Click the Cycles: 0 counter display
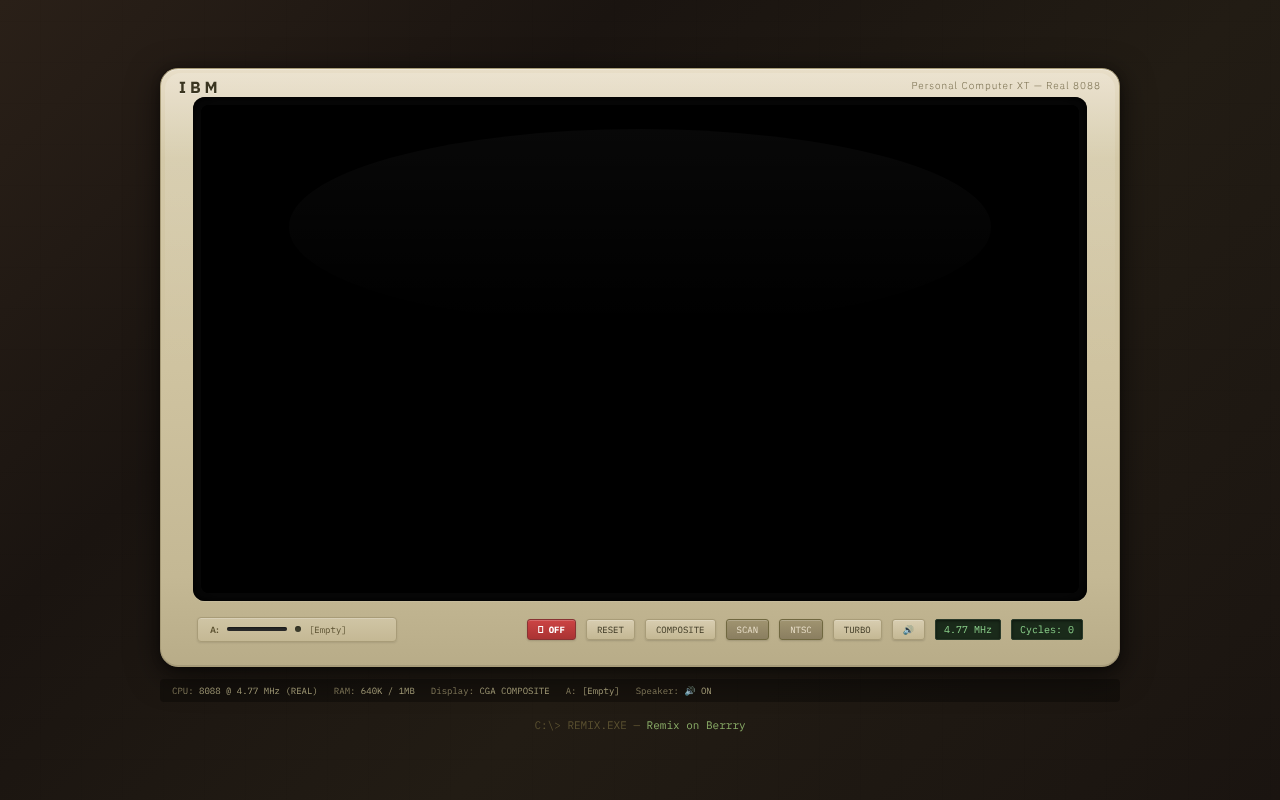Screen dimensions: 1280x800 coord(1046,629)
